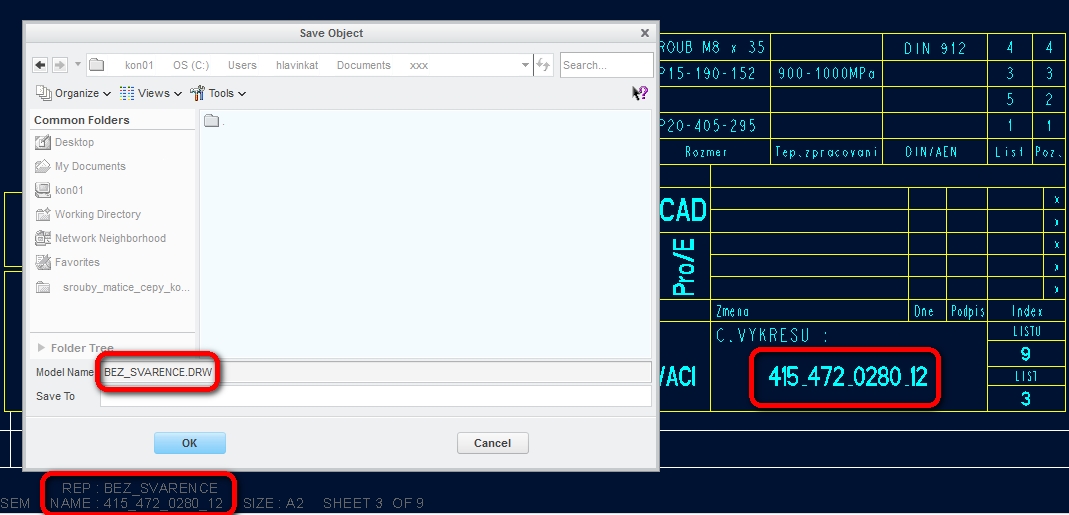Click C.VYKRESU label in drawing

tap(772, 336)
